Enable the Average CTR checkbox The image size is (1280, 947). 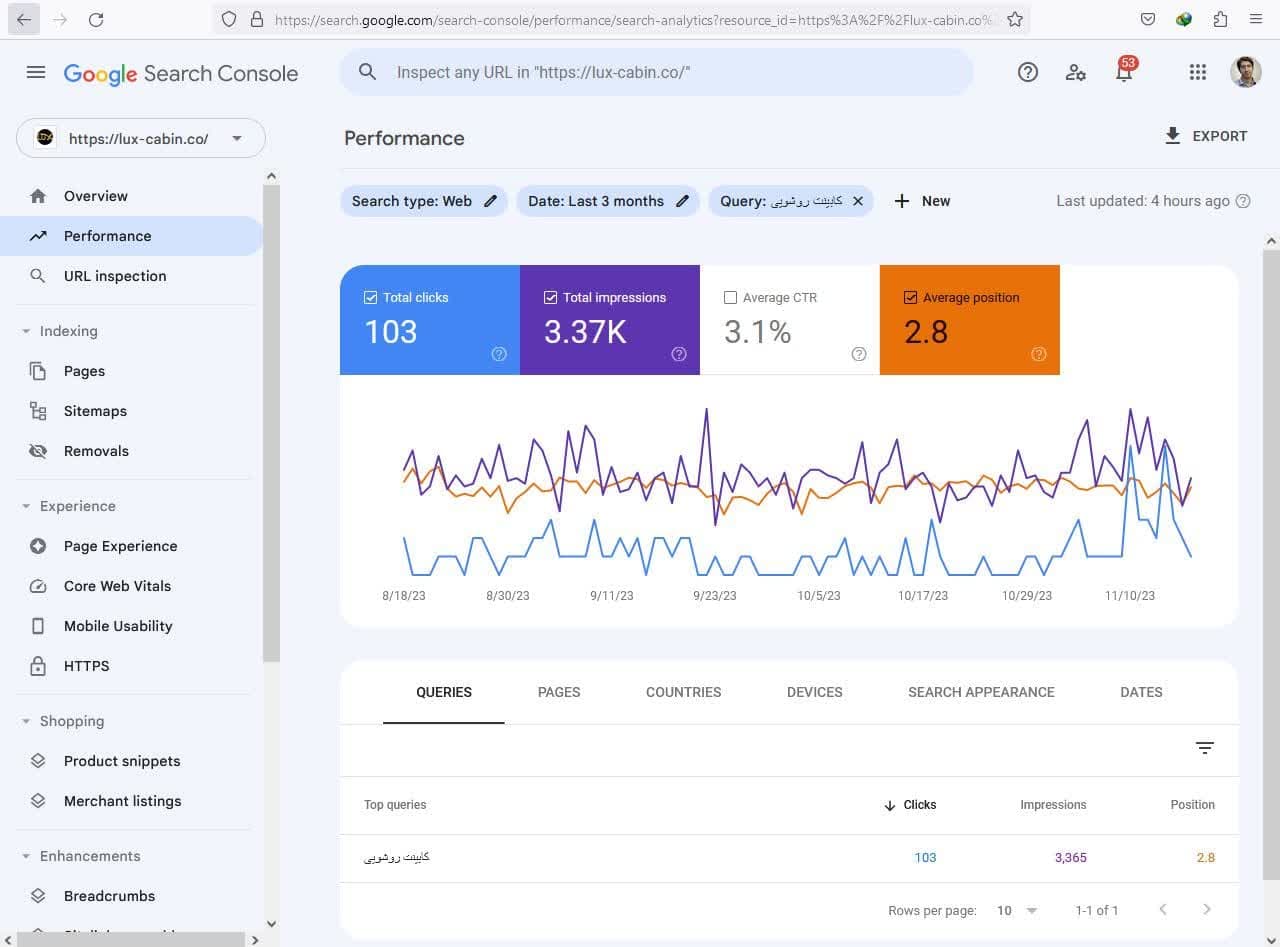pos(730,298)
